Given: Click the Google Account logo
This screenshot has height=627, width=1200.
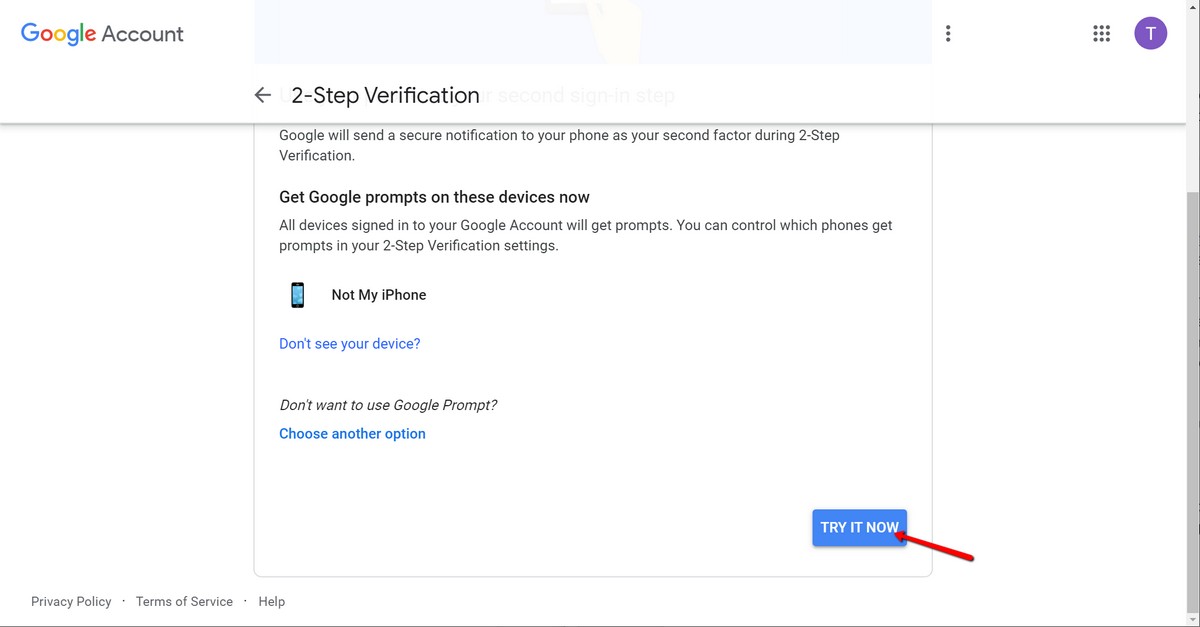Looking at the screenshot, I should (x=102, y=34).
